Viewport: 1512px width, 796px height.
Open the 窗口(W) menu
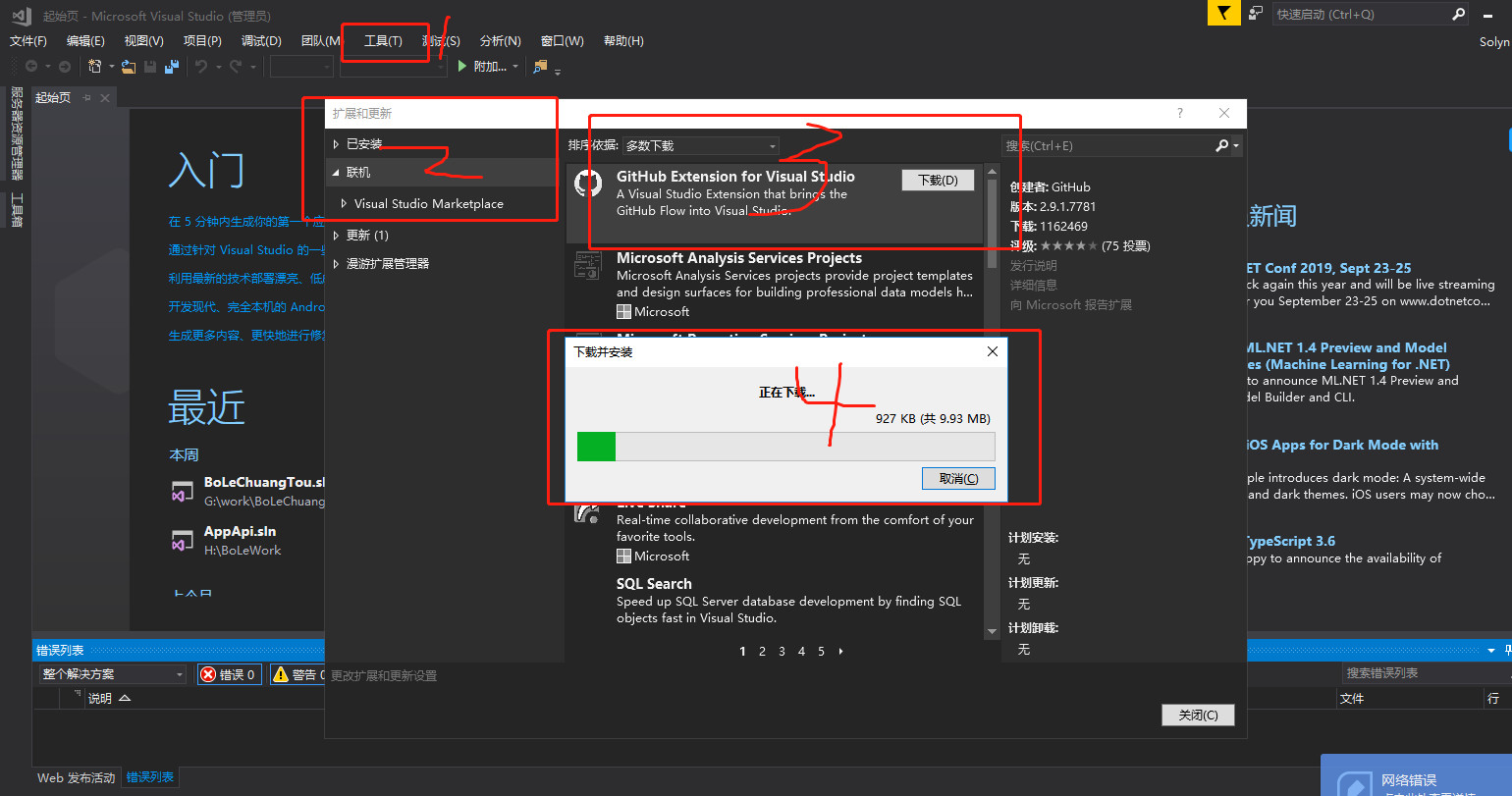(x=562, y=41)
